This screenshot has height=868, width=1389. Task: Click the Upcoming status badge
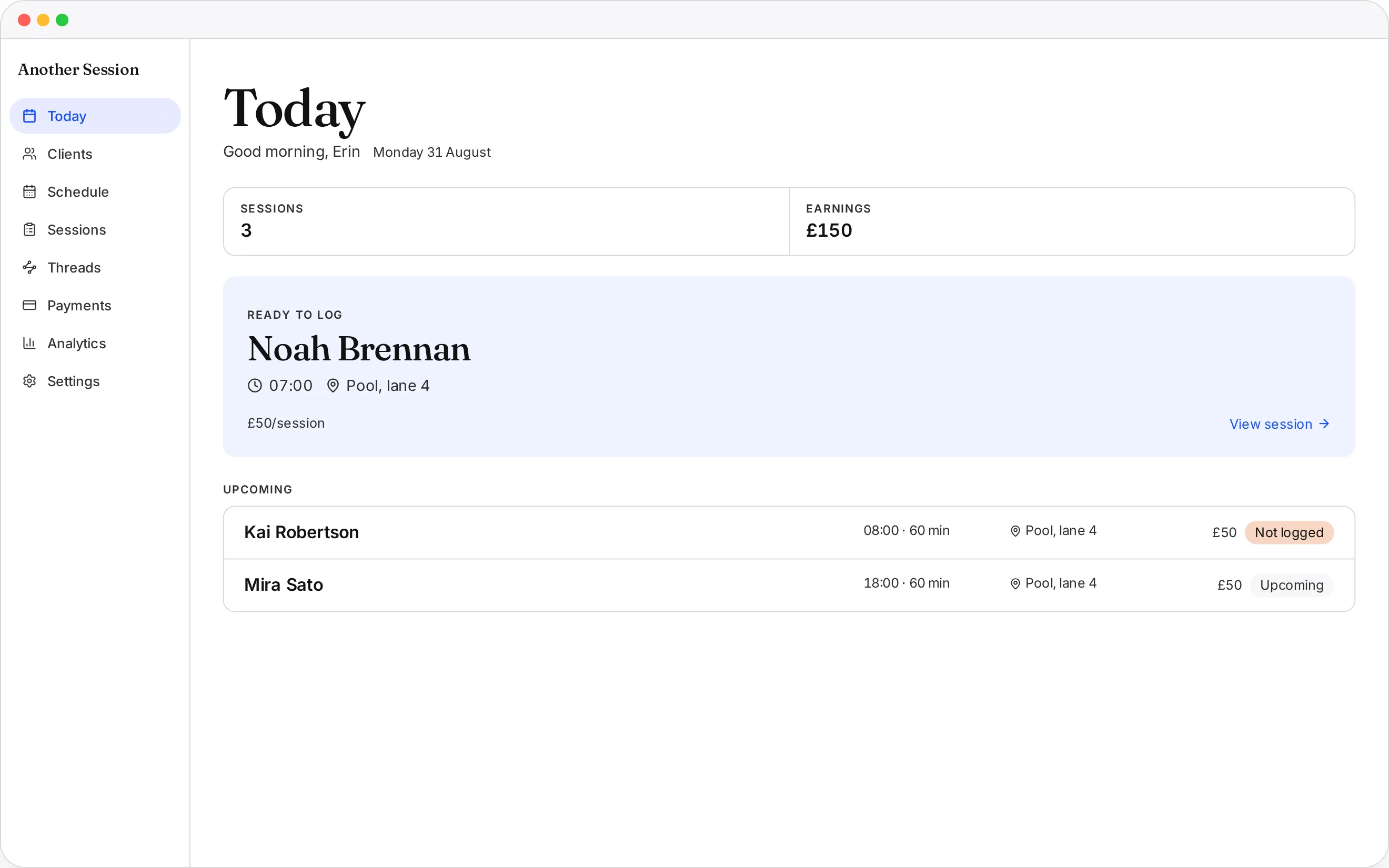click(1292, 586)
